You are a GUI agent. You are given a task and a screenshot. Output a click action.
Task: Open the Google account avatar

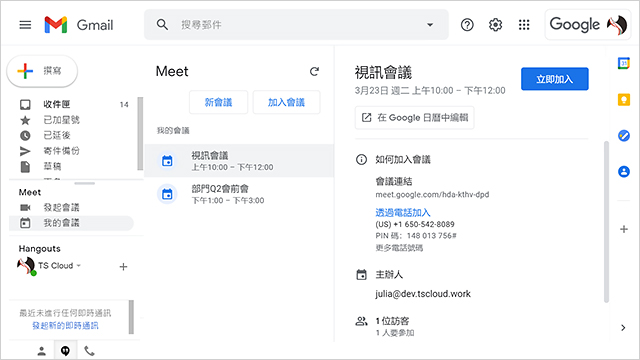[617, 25]
